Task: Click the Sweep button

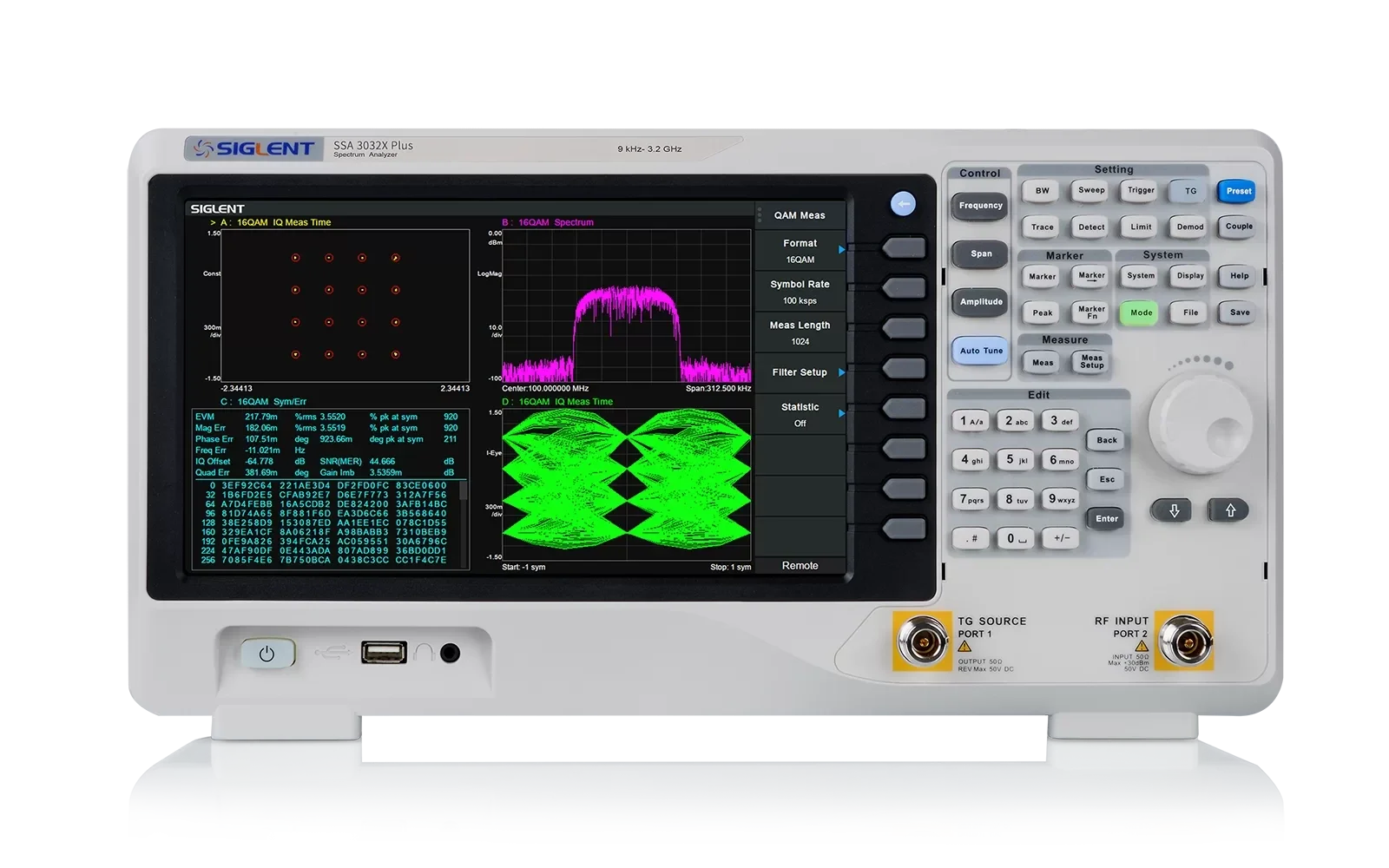Action: click(1091, 191)
